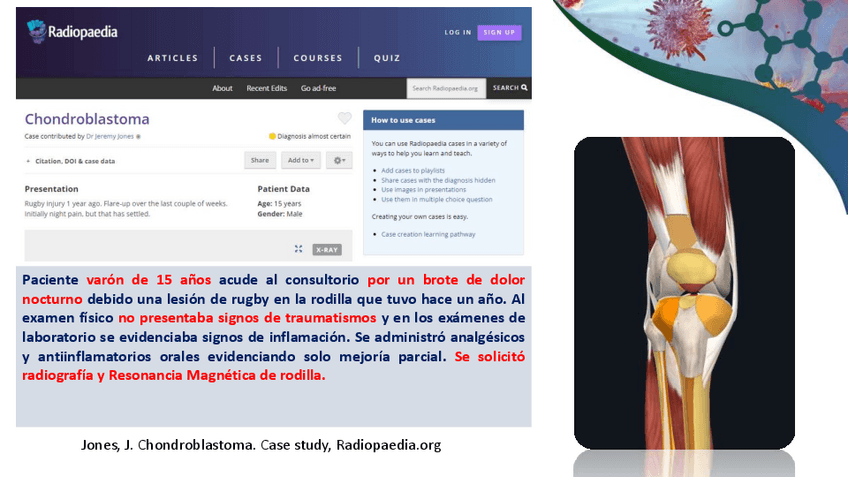
Task: Open the gear settings dropdown
Action: click(x=339, y=160)
